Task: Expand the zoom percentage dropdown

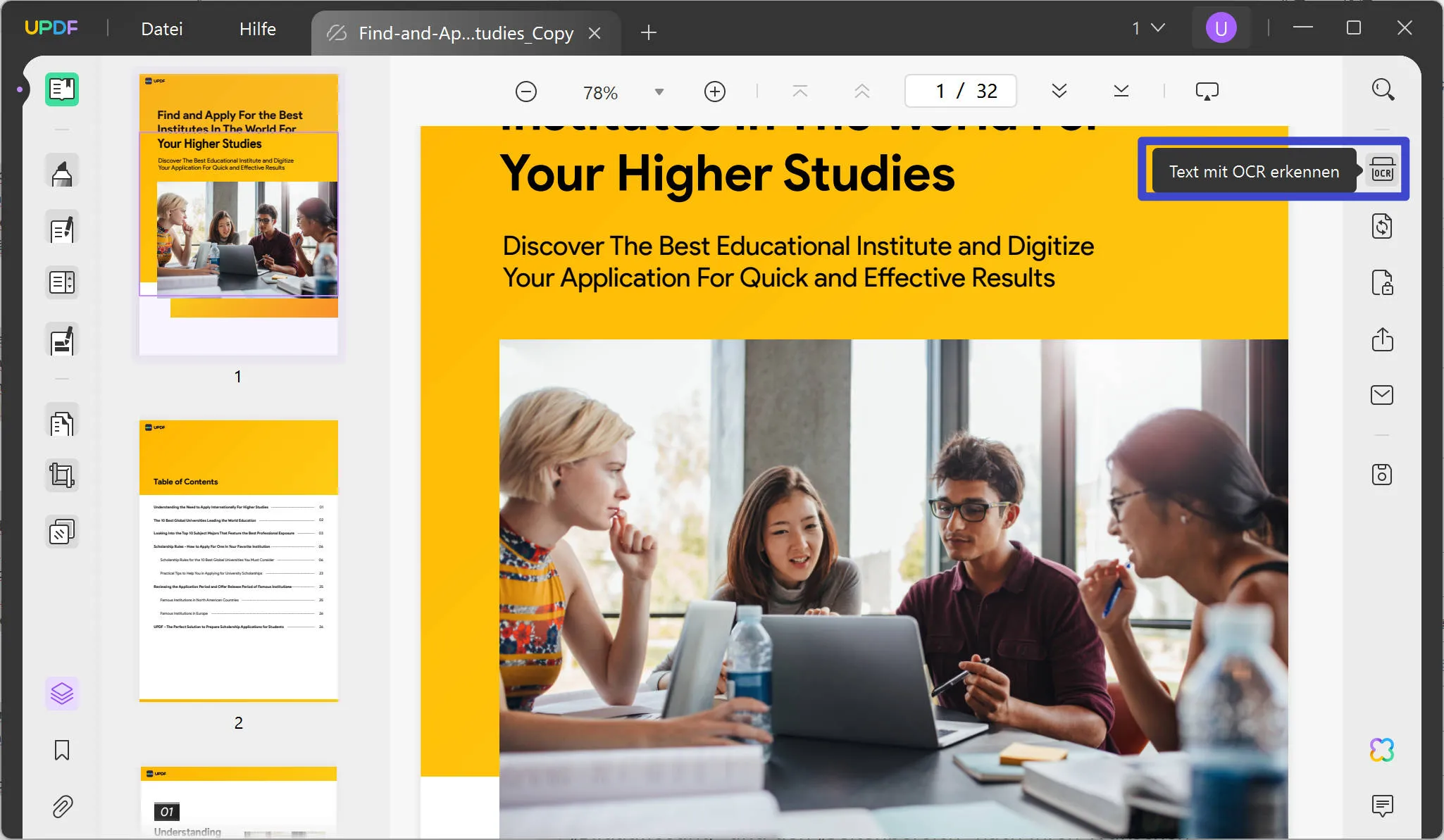Action: tap(659, 92)
